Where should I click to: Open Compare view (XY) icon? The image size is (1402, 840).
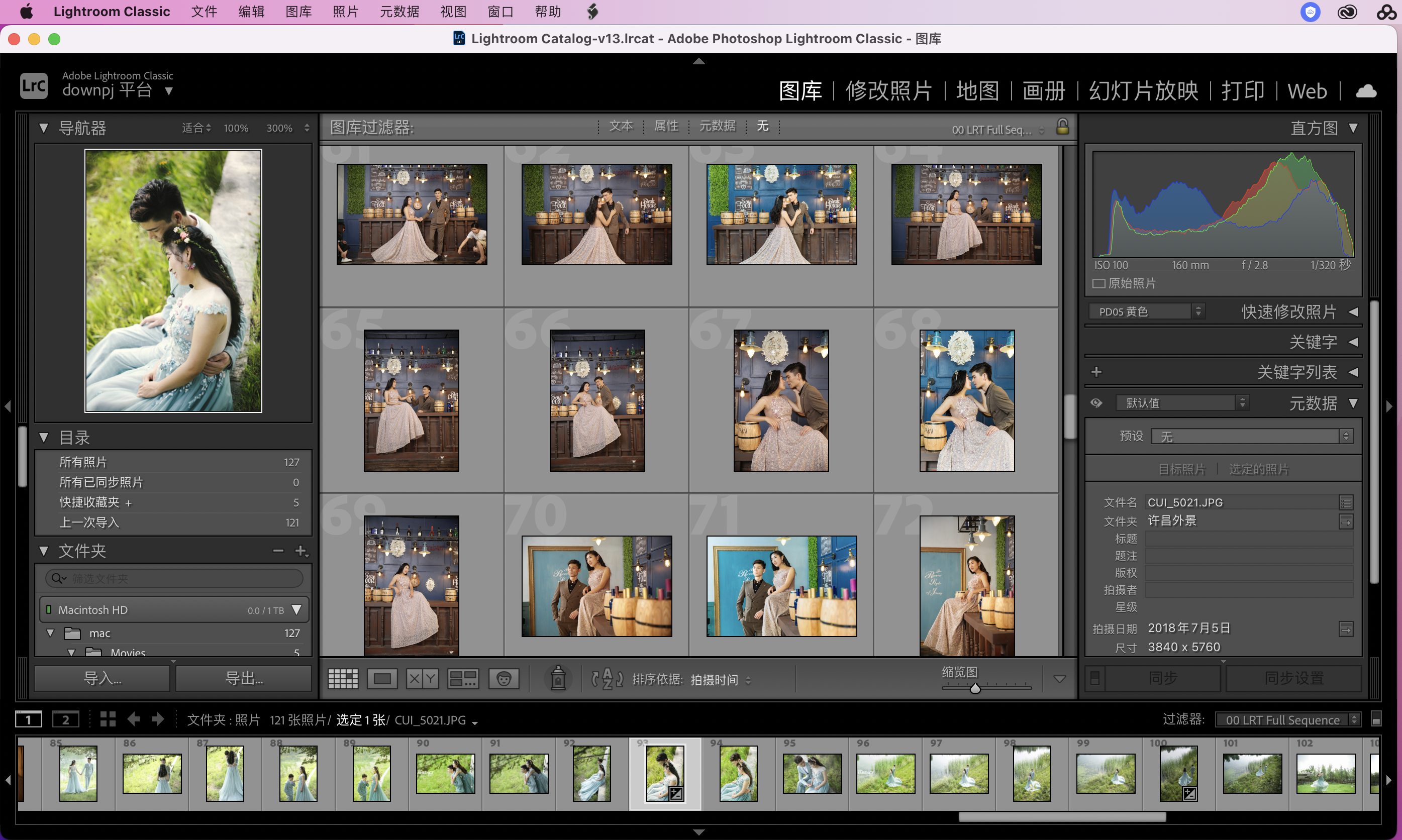point(422,678)
